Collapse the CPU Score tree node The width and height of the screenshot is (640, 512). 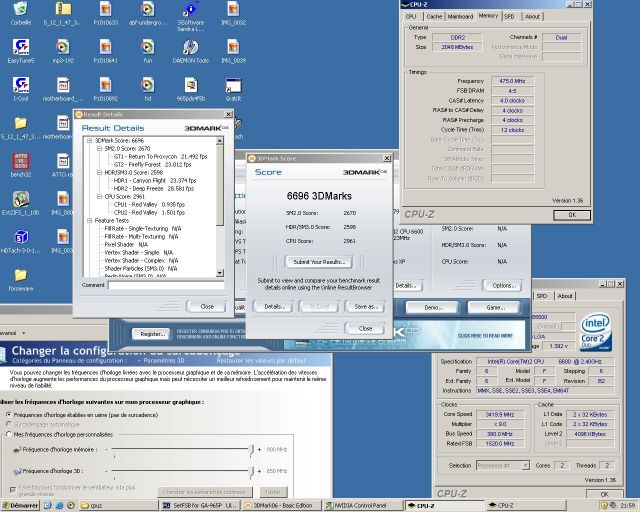(99, 196)
